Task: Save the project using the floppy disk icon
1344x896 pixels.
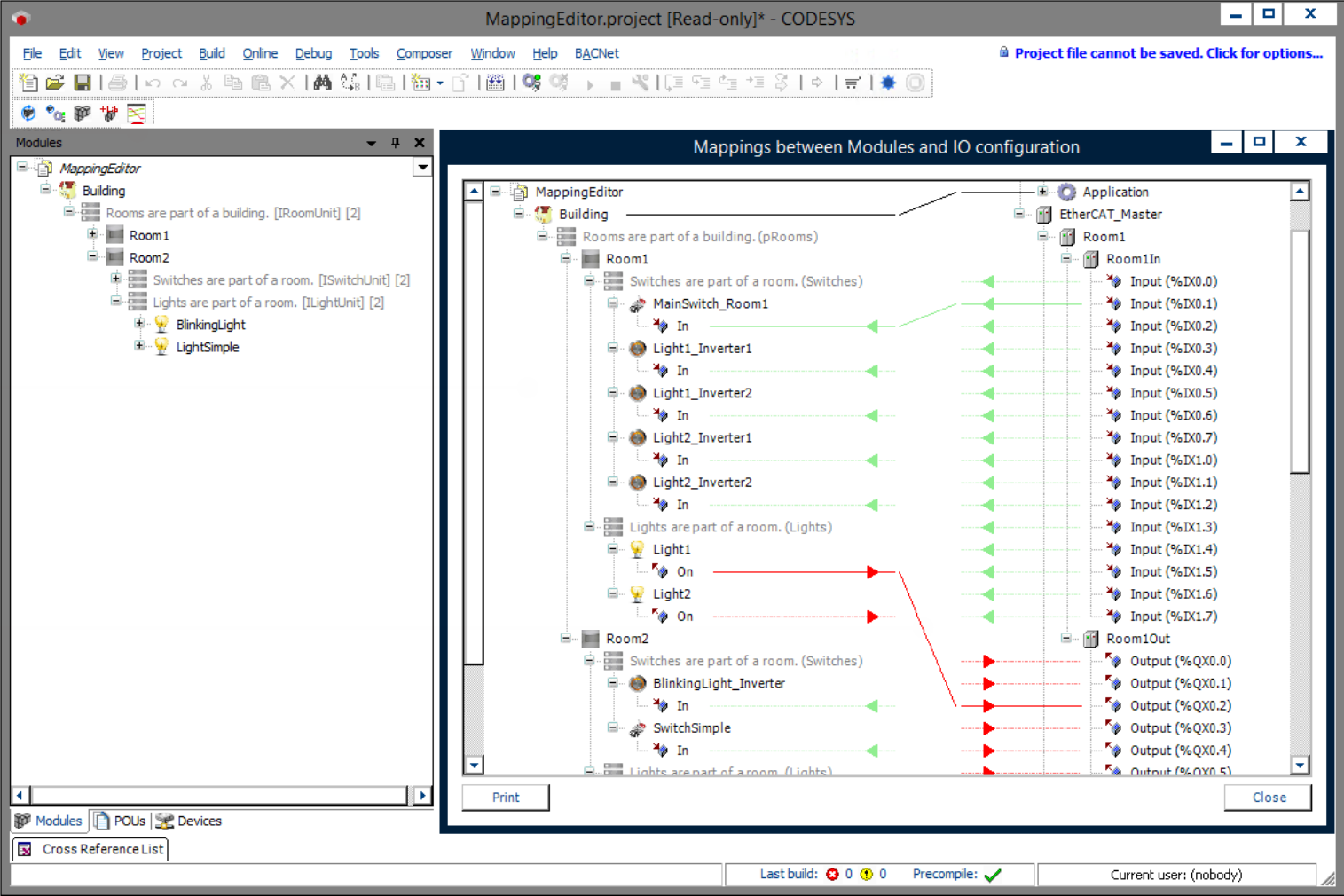Action: click(83, 83)
